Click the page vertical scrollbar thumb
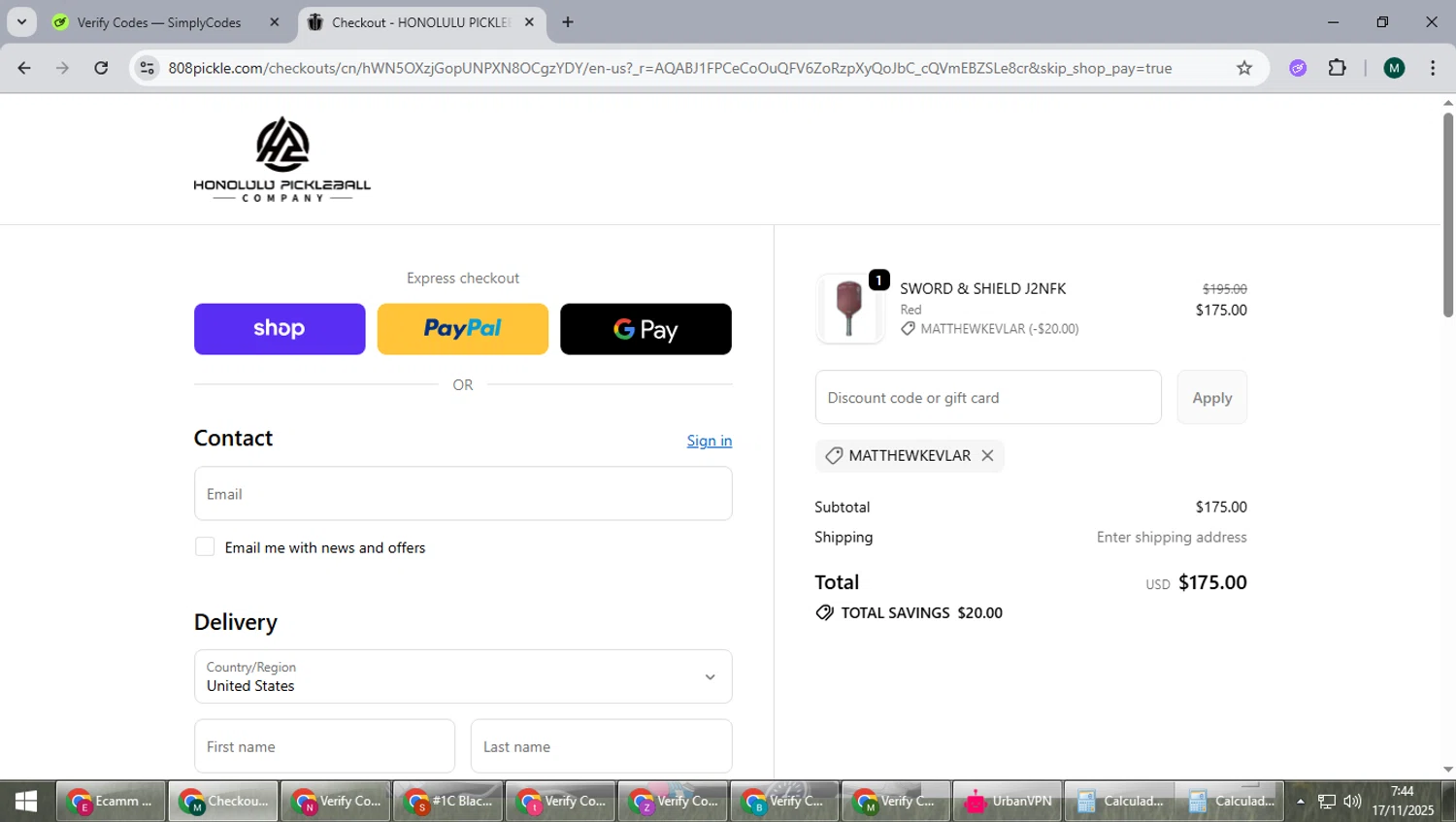 tap(1448, 214)
